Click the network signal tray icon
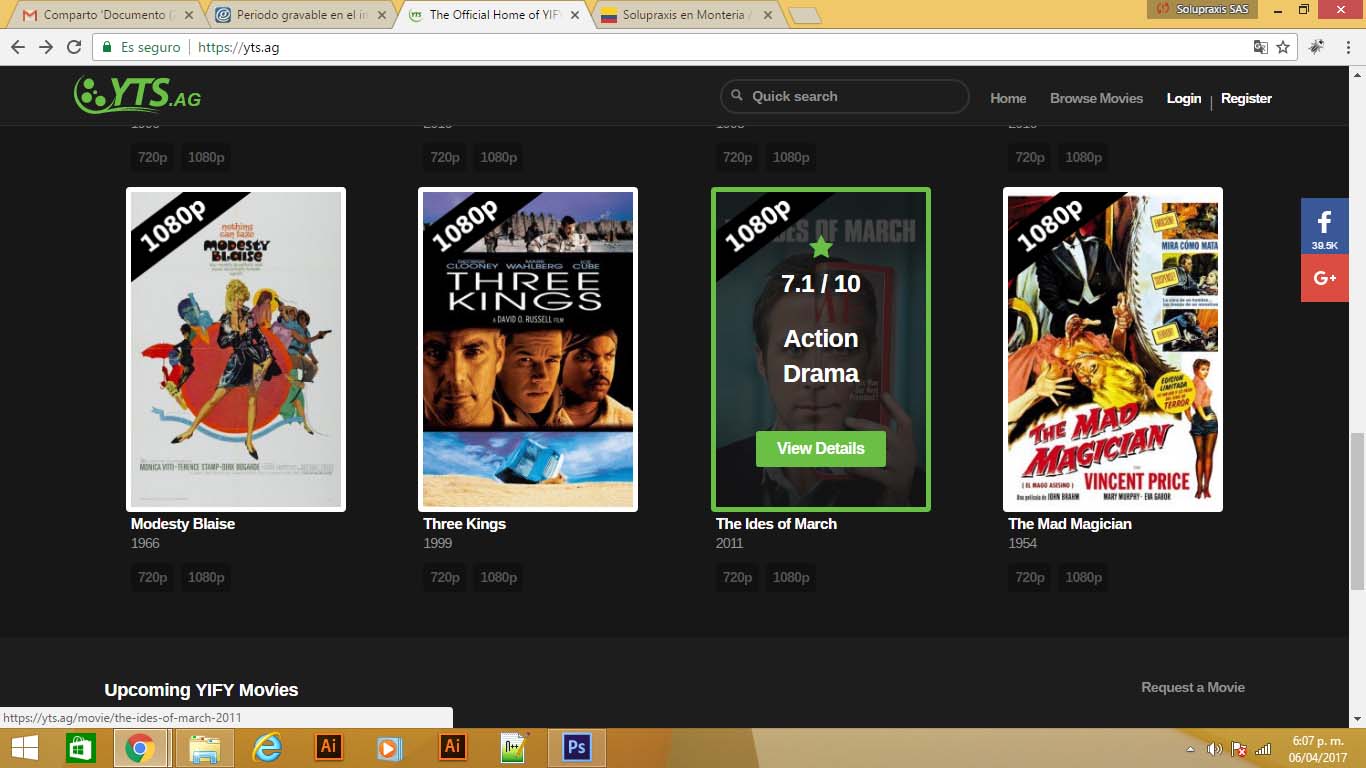The width and height of the screenshot is (1366, 768). (1263, 749)
